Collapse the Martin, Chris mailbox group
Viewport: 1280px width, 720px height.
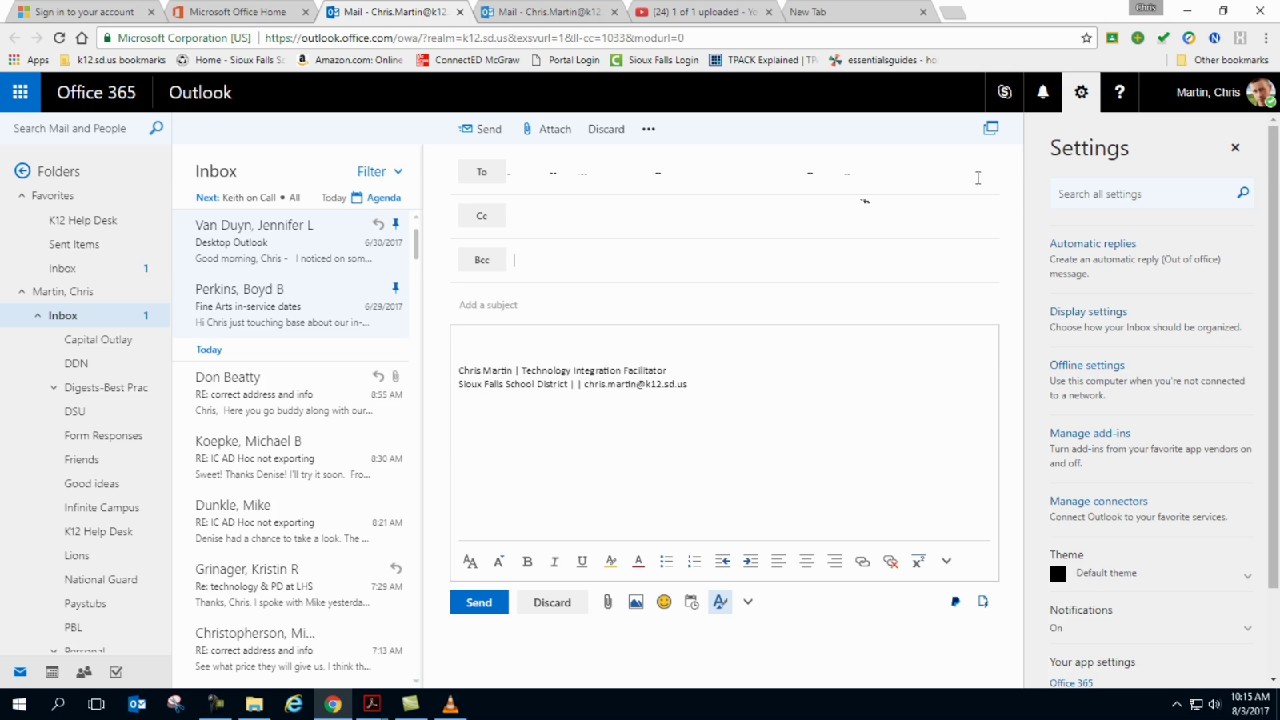point(22,292)
